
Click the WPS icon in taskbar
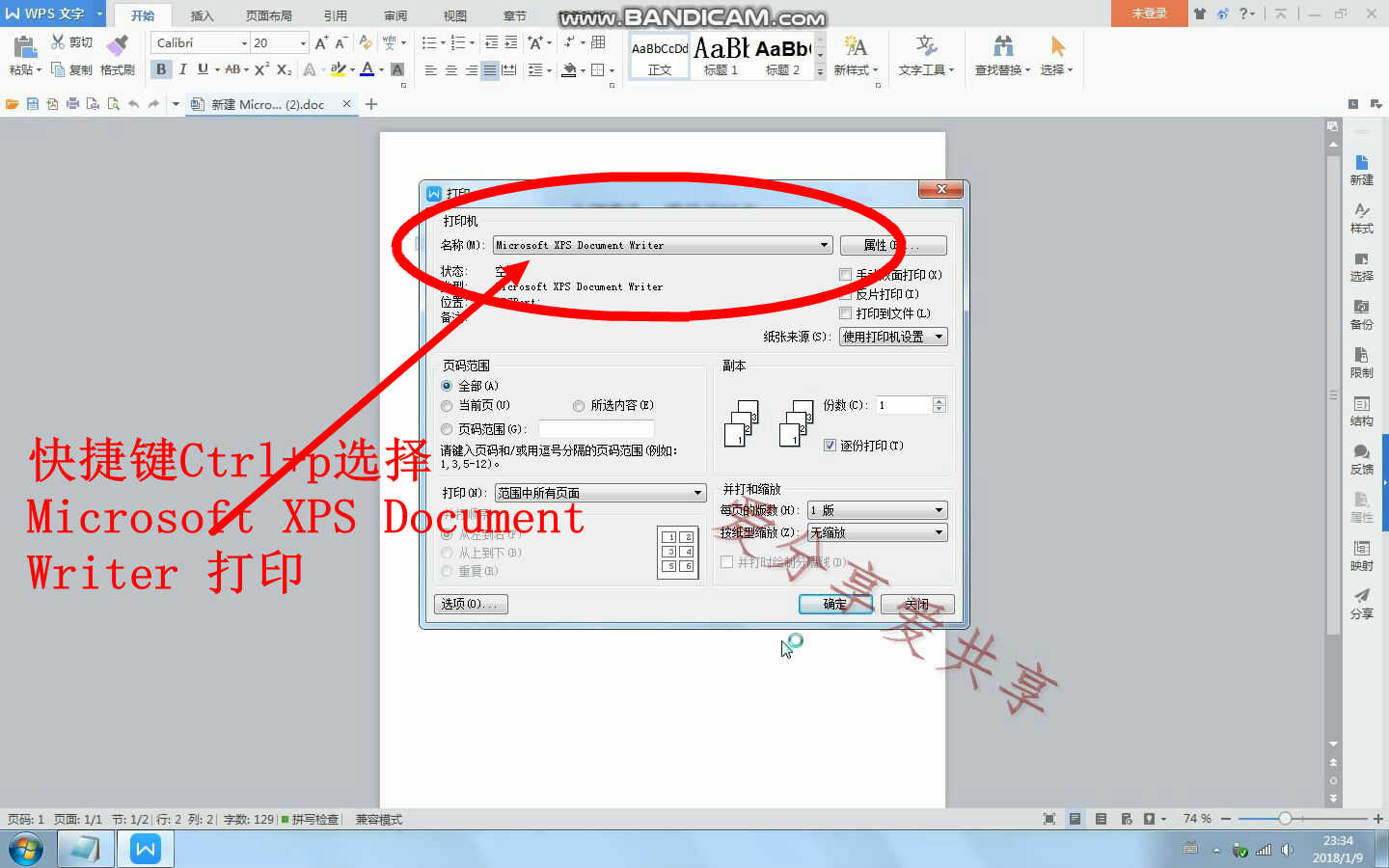(x=146, y=849)
